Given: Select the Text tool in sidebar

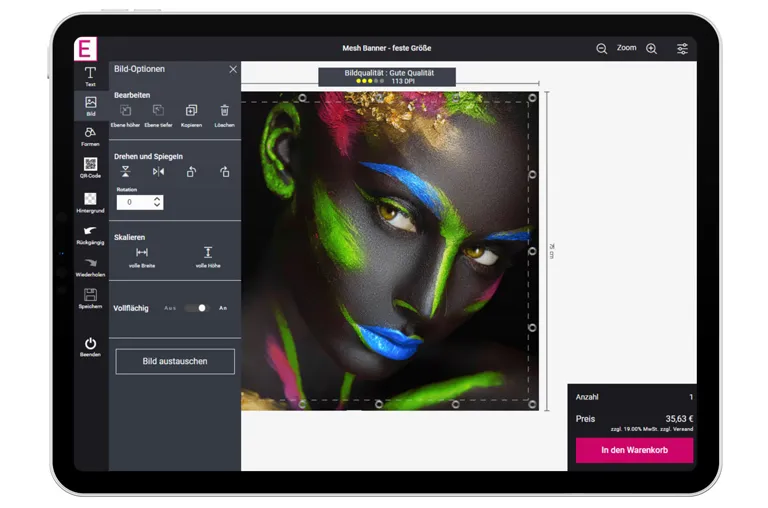Looking at the screenshot, I should pyautogui.click(x=90, y=75).
